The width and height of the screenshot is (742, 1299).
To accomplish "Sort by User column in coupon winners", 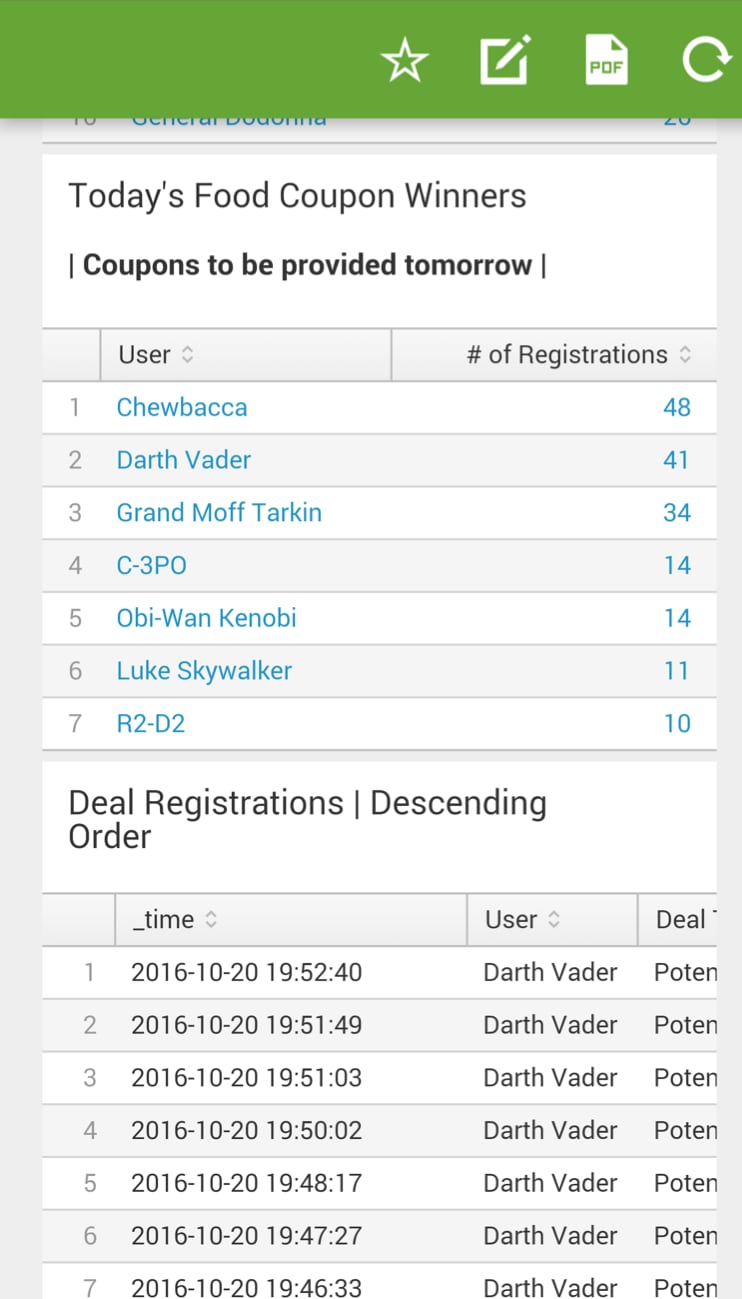I will (x=246, y=355).
